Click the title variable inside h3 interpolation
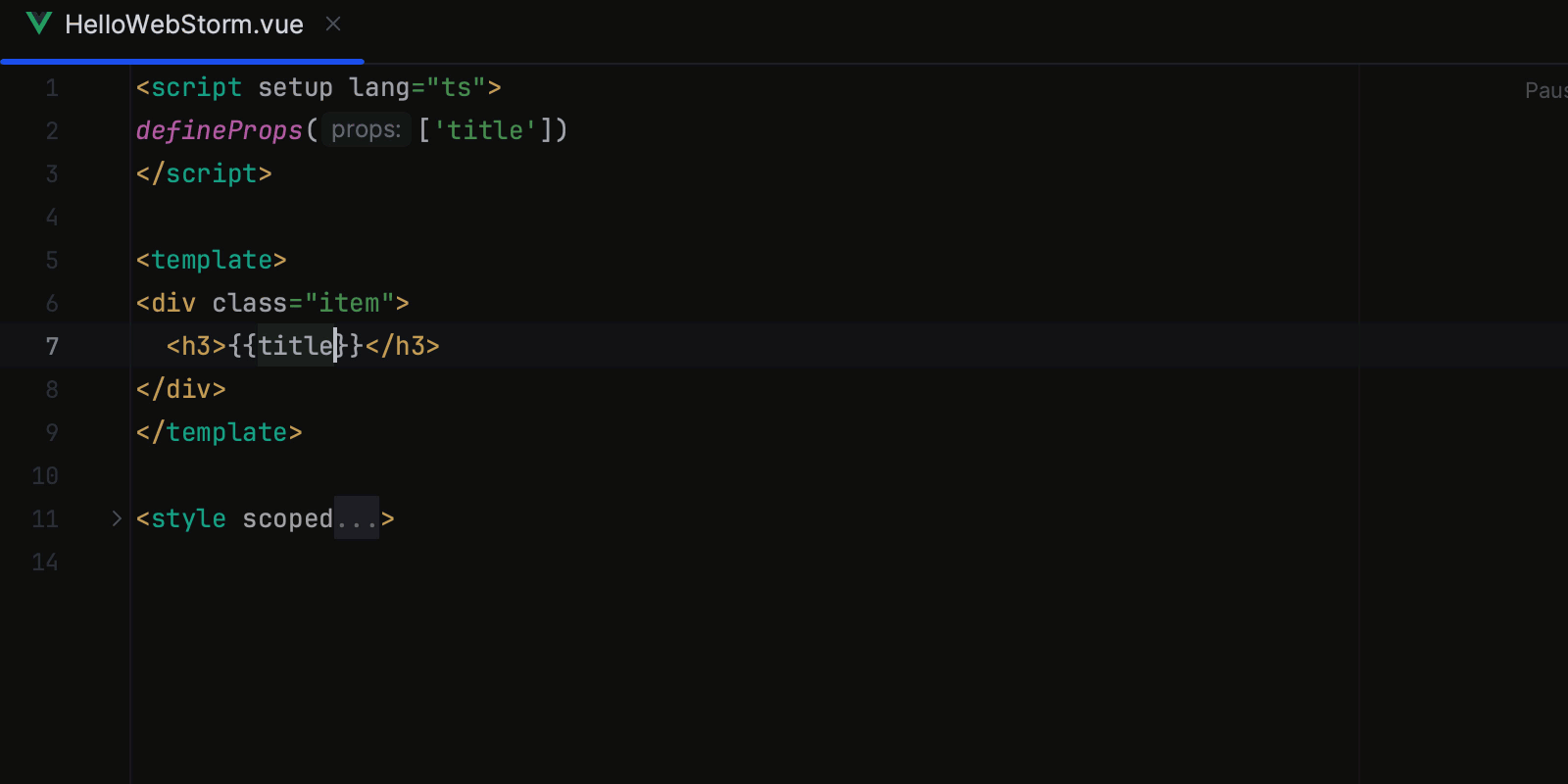The height and width of the screenshot is (784, 1568). click(296, 346)
